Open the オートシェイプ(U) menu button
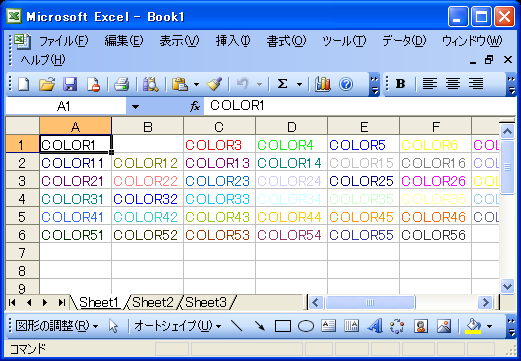This screenshot has height=361, width=521. coord(178,326)
